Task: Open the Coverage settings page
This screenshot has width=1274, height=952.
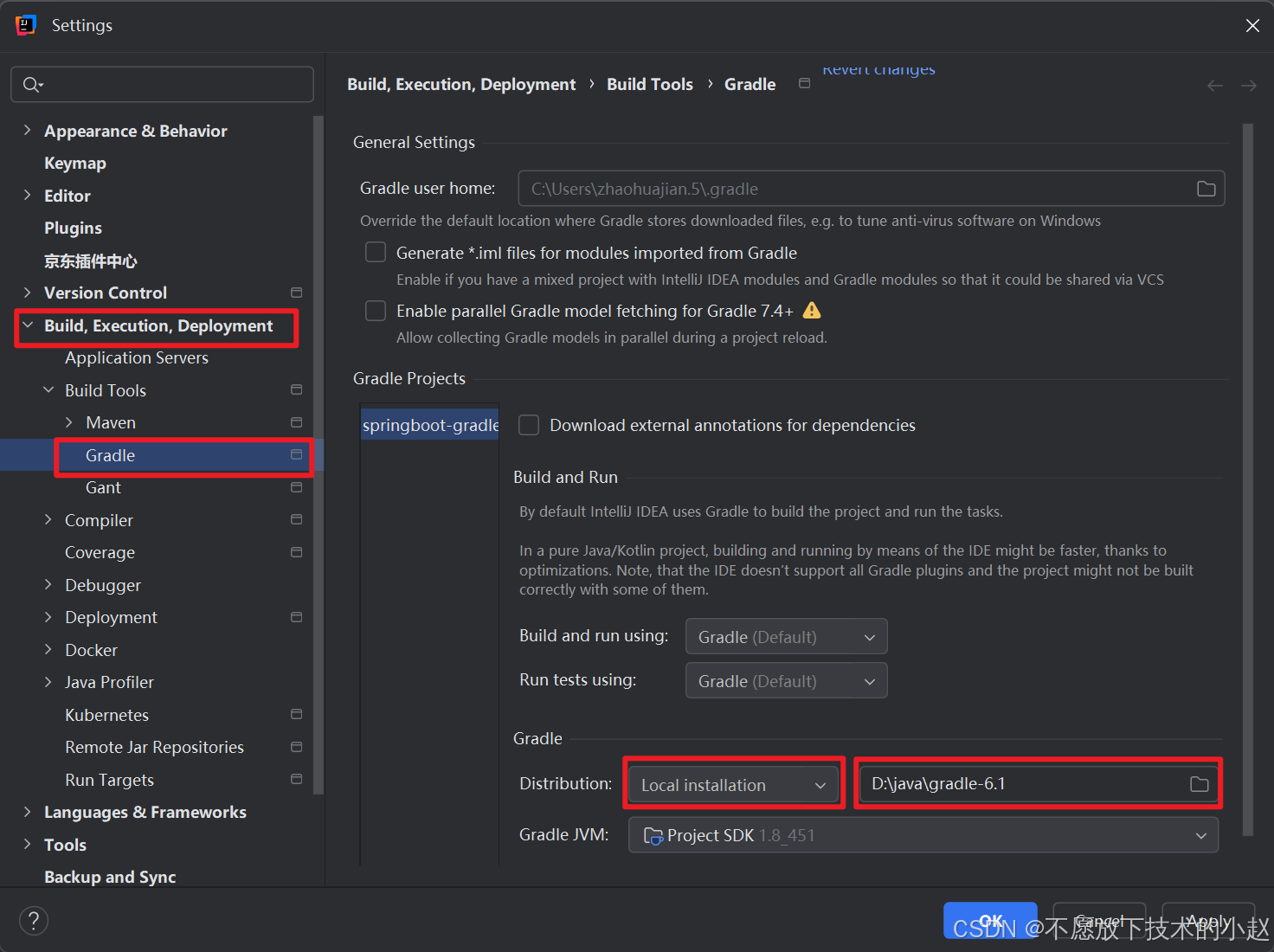Action: pos(100,552)
